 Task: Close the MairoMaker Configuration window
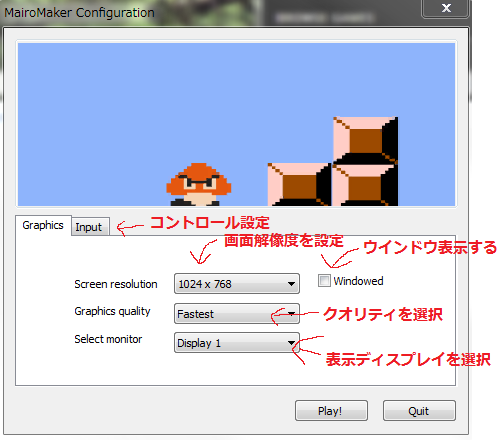[x=446, y=8]
